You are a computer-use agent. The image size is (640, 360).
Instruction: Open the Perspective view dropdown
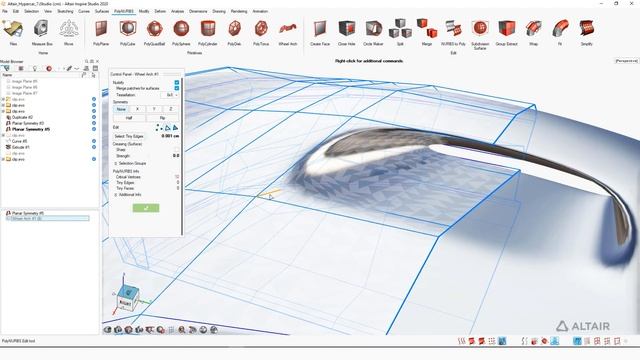tap(627, 61)
